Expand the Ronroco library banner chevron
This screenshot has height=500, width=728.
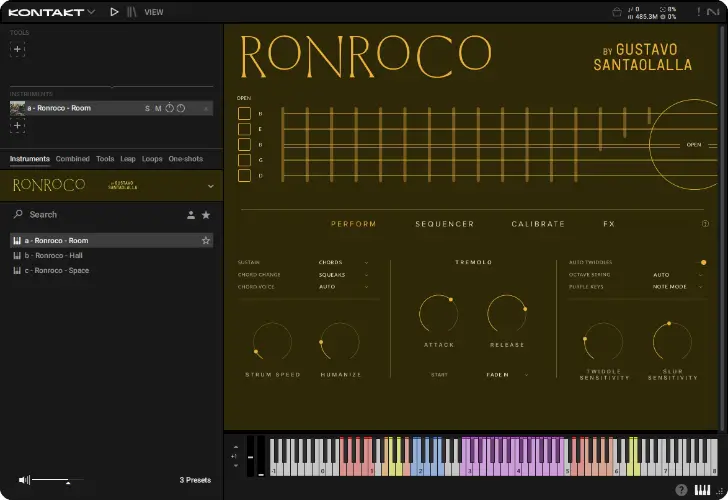point(210,186)
